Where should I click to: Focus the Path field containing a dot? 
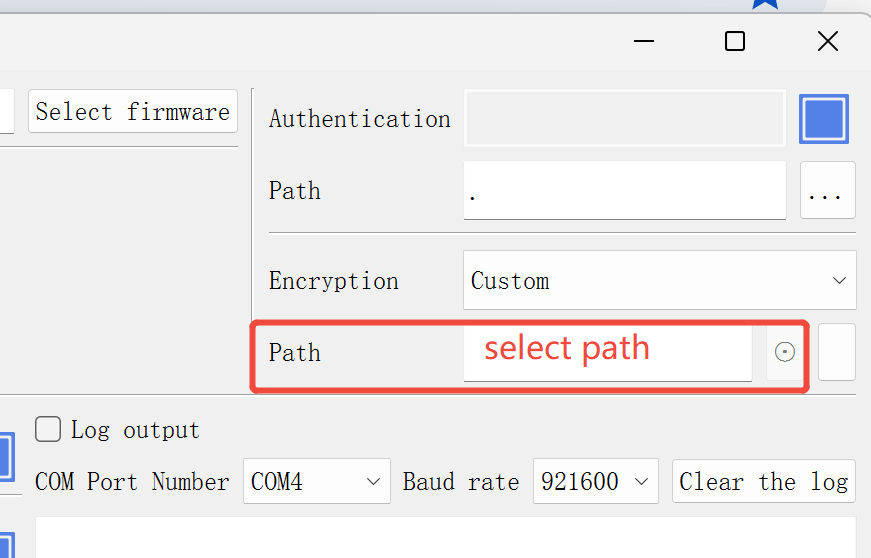pos(624,191)
